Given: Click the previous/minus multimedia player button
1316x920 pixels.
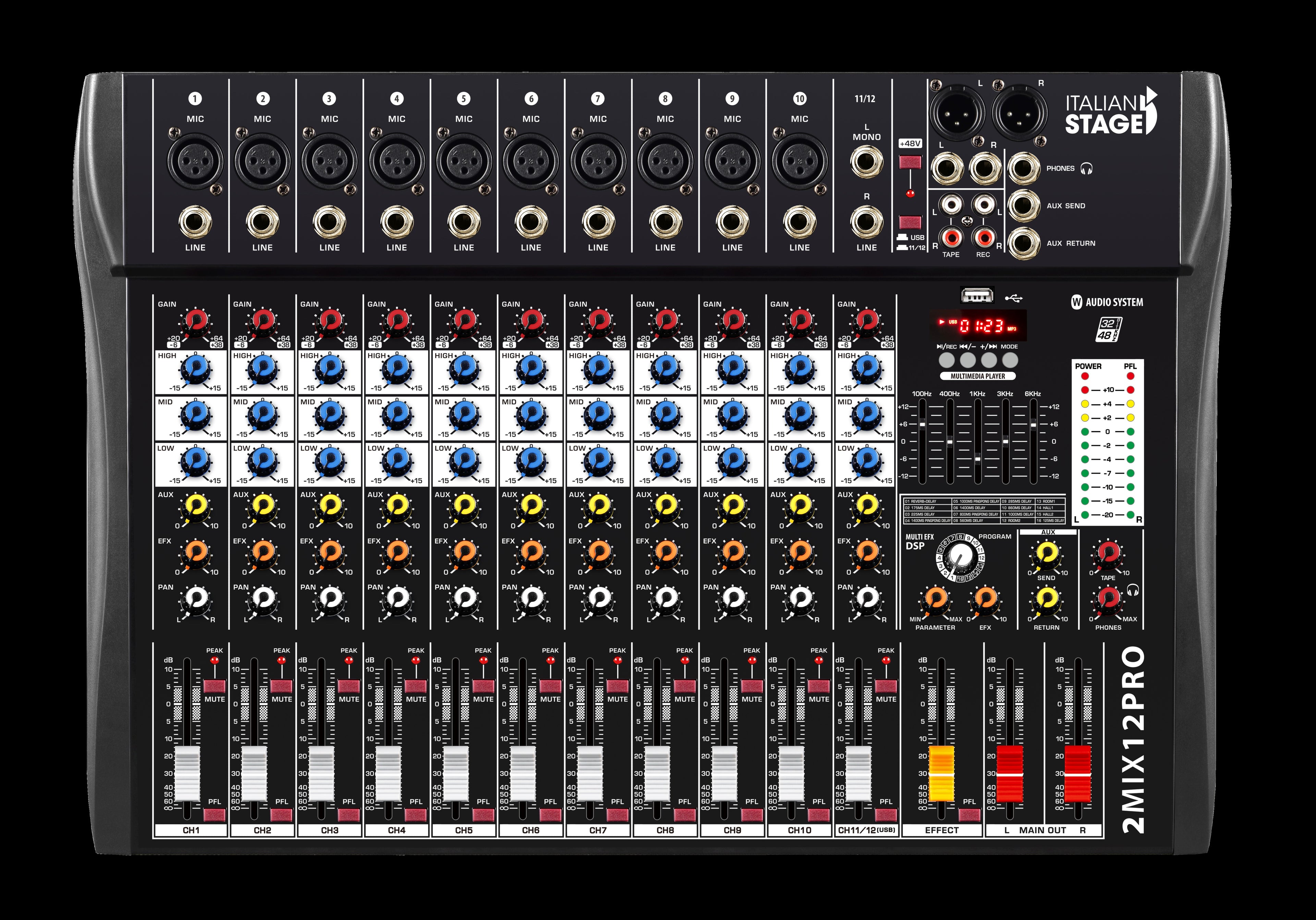Looking at the screenshot, I should click(x=967, y=360).
